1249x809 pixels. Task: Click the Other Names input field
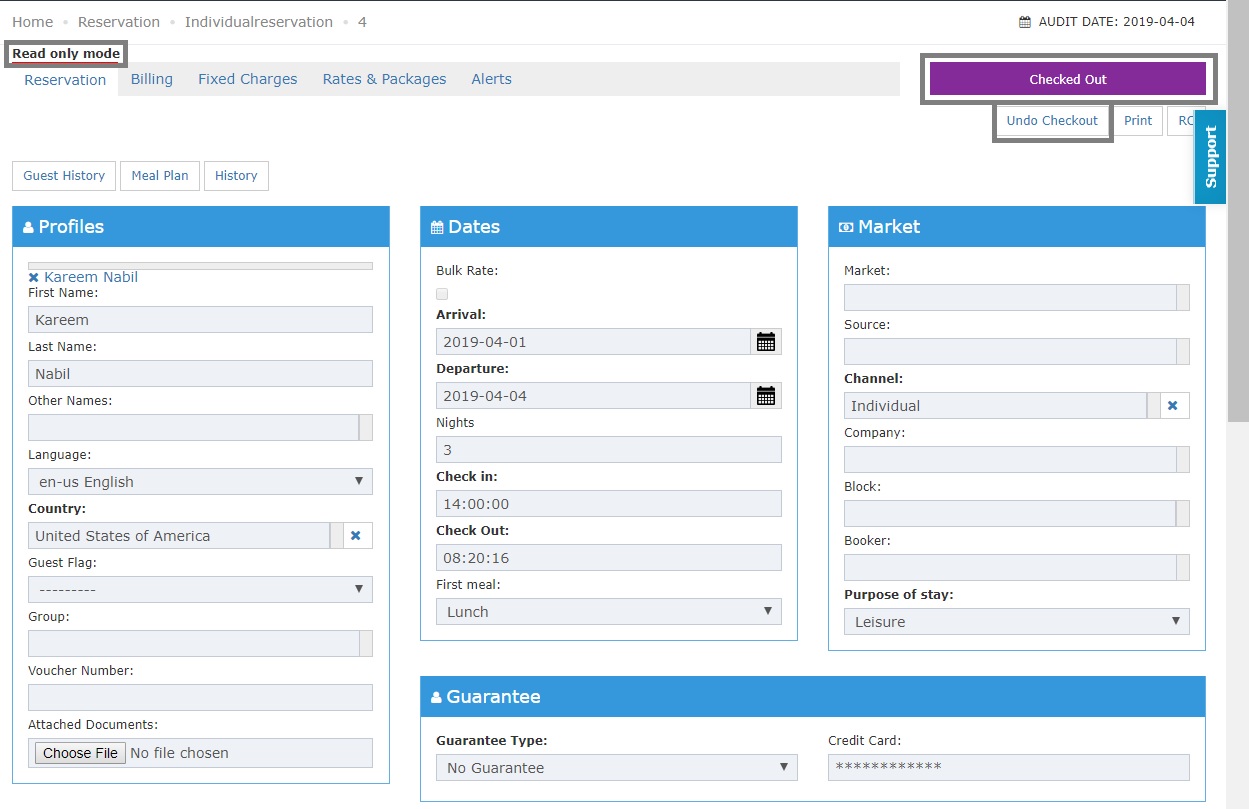click(x=193, y=428)
